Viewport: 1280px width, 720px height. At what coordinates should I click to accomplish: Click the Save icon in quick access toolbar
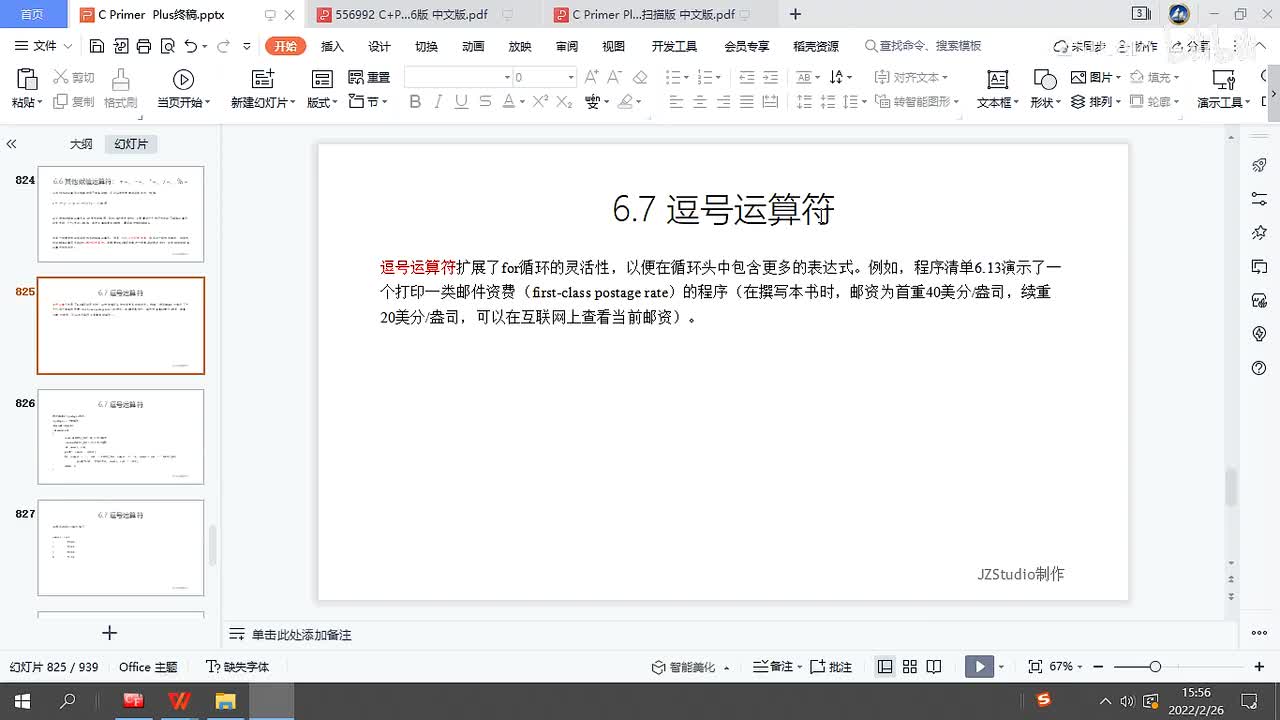(x=97, y=46)
